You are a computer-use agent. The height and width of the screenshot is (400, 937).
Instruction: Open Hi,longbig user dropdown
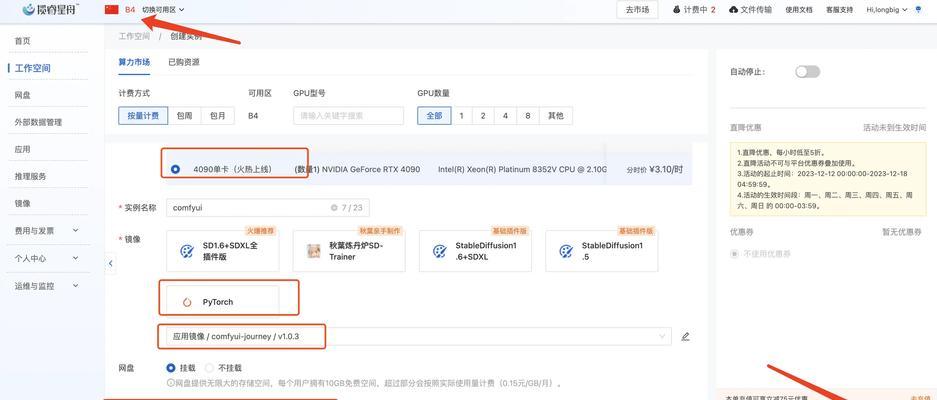click(887, 10)
